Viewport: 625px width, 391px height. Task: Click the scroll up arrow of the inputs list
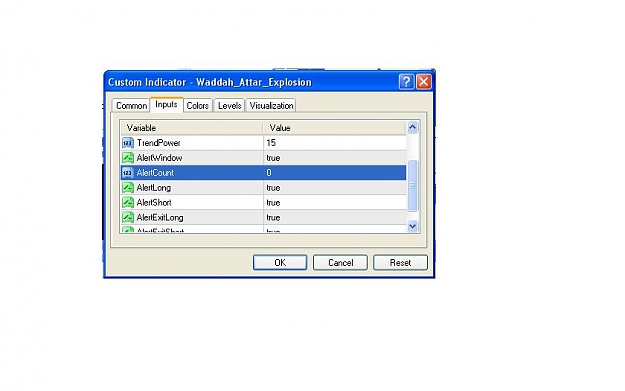(x=413, y=127)
